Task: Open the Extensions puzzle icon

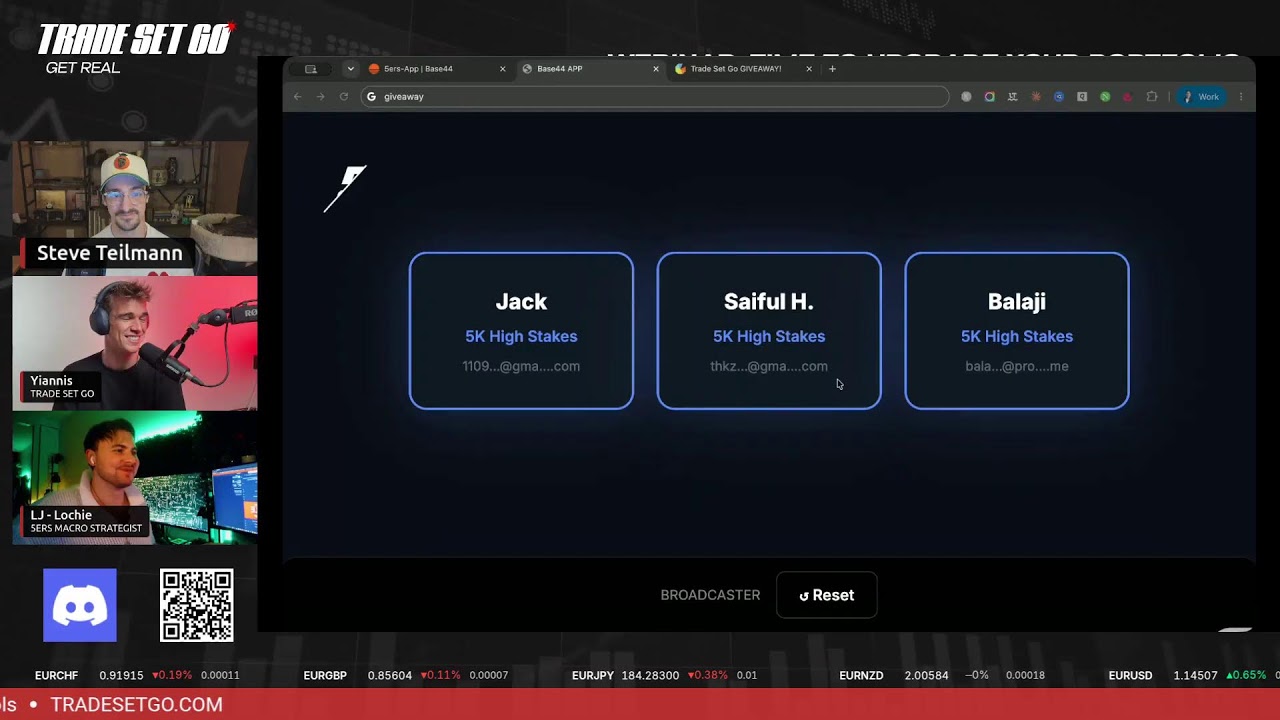Action: [1152, 97]
